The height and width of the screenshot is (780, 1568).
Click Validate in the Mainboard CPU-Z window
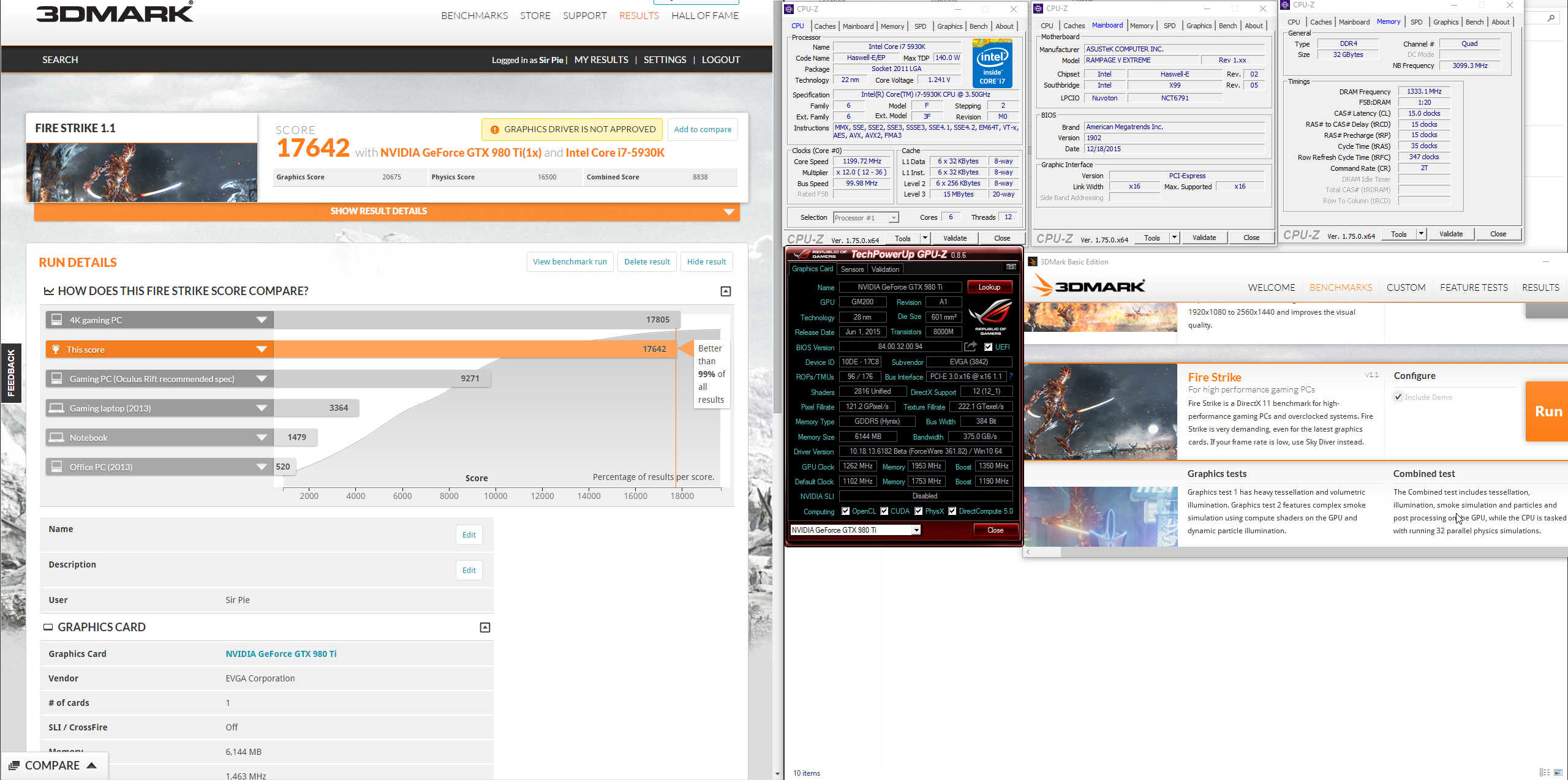coord(1204,238)
